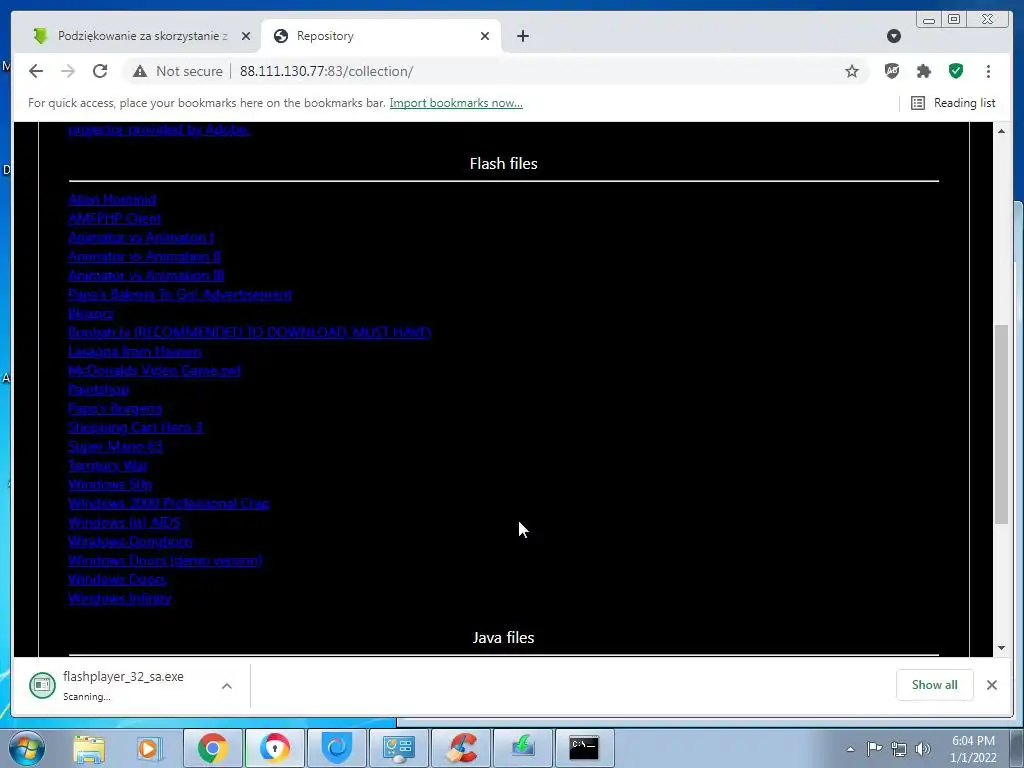This screenshot has width=1024, height=768.
Task: Switch to Google Chrome taskbar icon
Action: [x=212, y=748]
